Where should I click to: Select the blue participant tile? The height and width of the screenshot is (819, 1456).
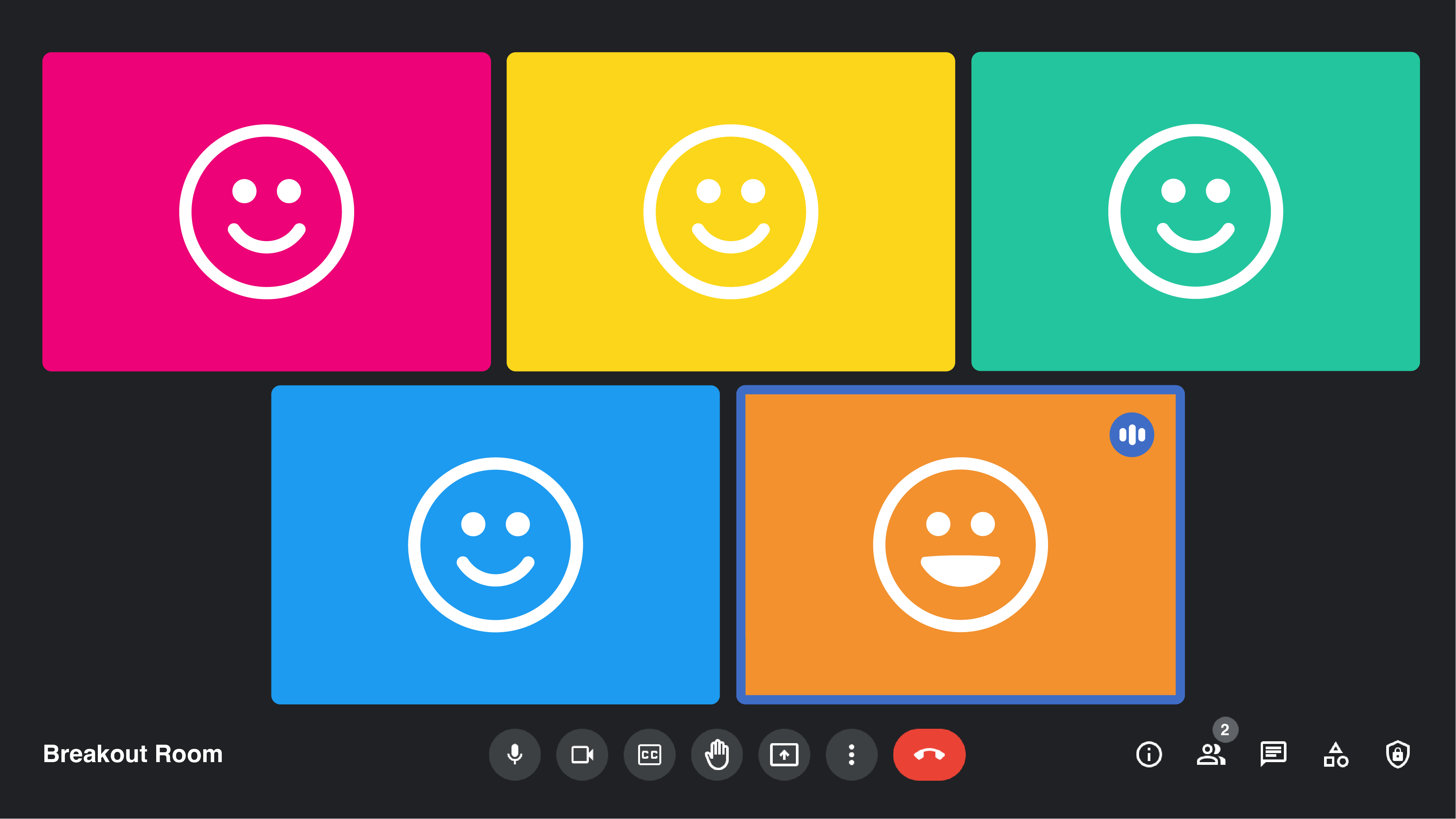pos(495,544)
